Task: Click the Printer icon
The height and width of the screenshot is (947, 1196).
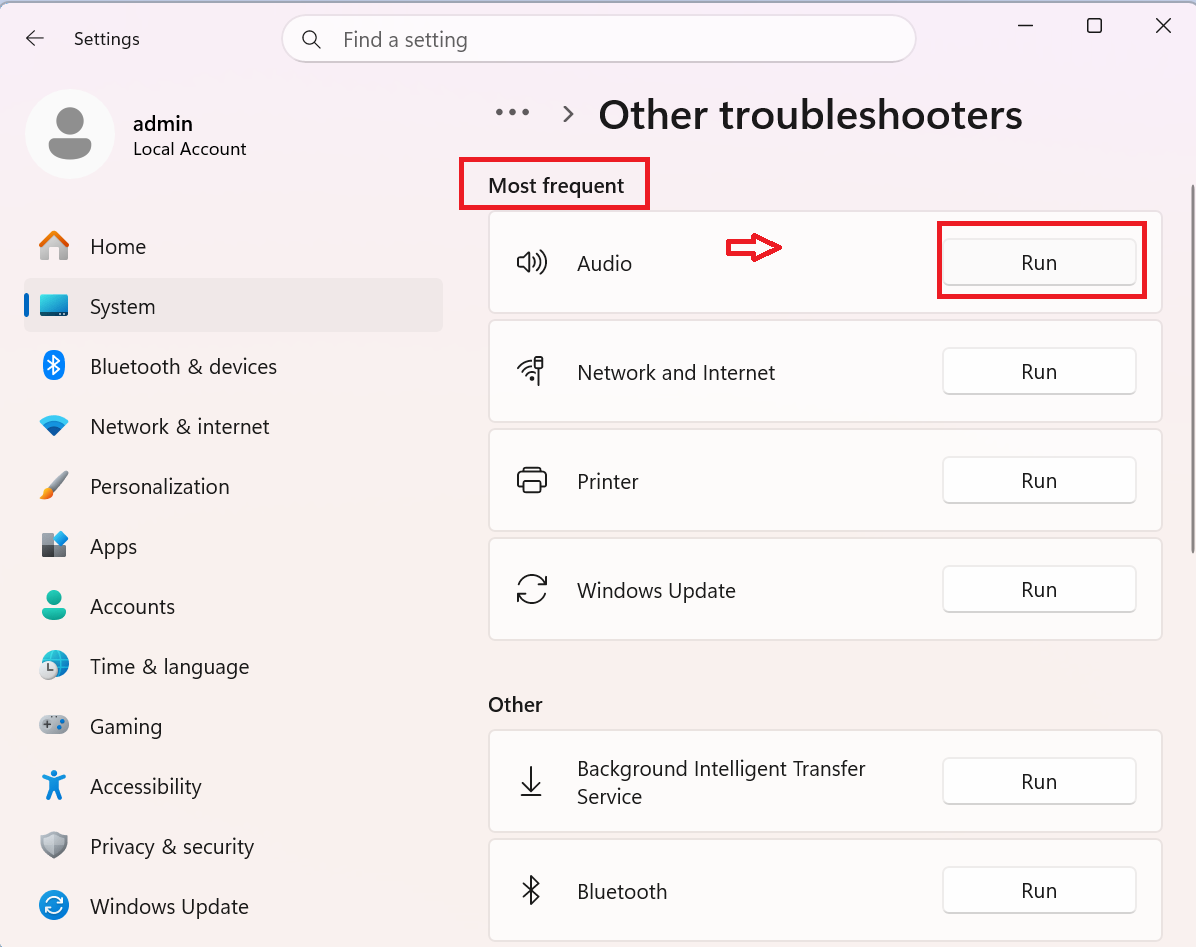Action: 532,480
